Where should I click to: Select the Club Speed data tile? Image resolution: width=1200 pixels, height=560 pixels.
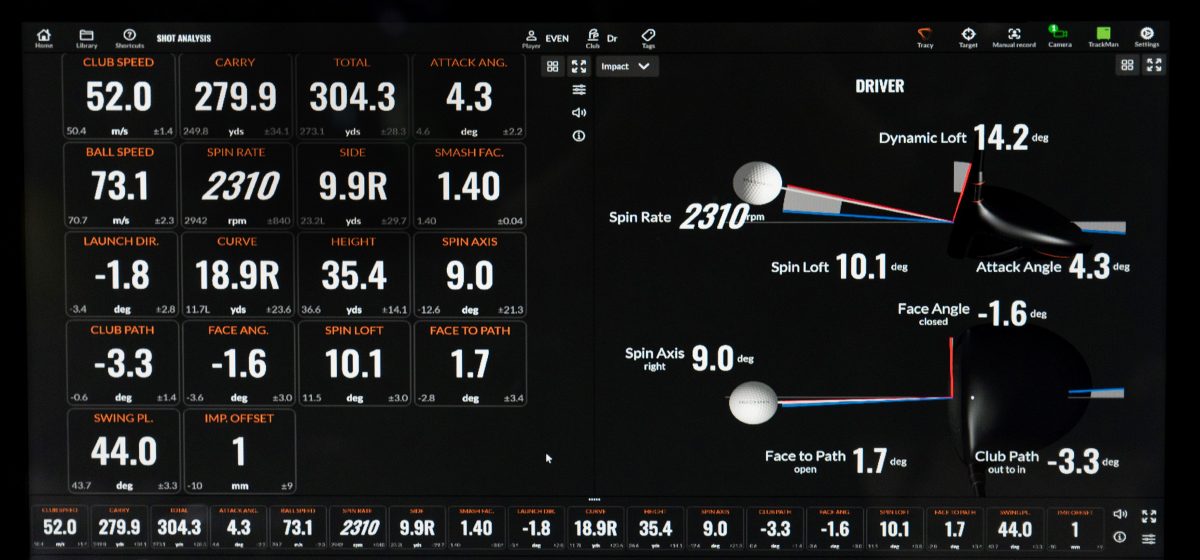click(x=119, y=96)
